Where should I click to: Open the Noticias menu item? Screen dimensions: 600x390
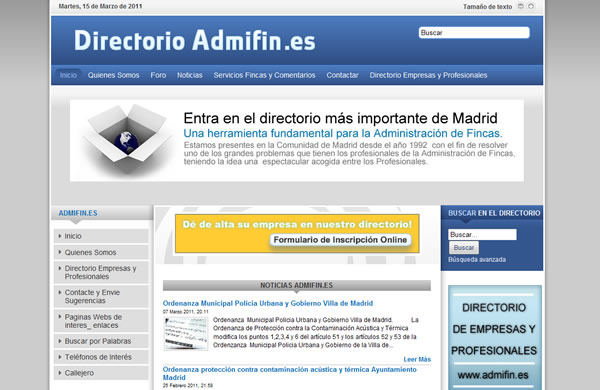[189, 75]
